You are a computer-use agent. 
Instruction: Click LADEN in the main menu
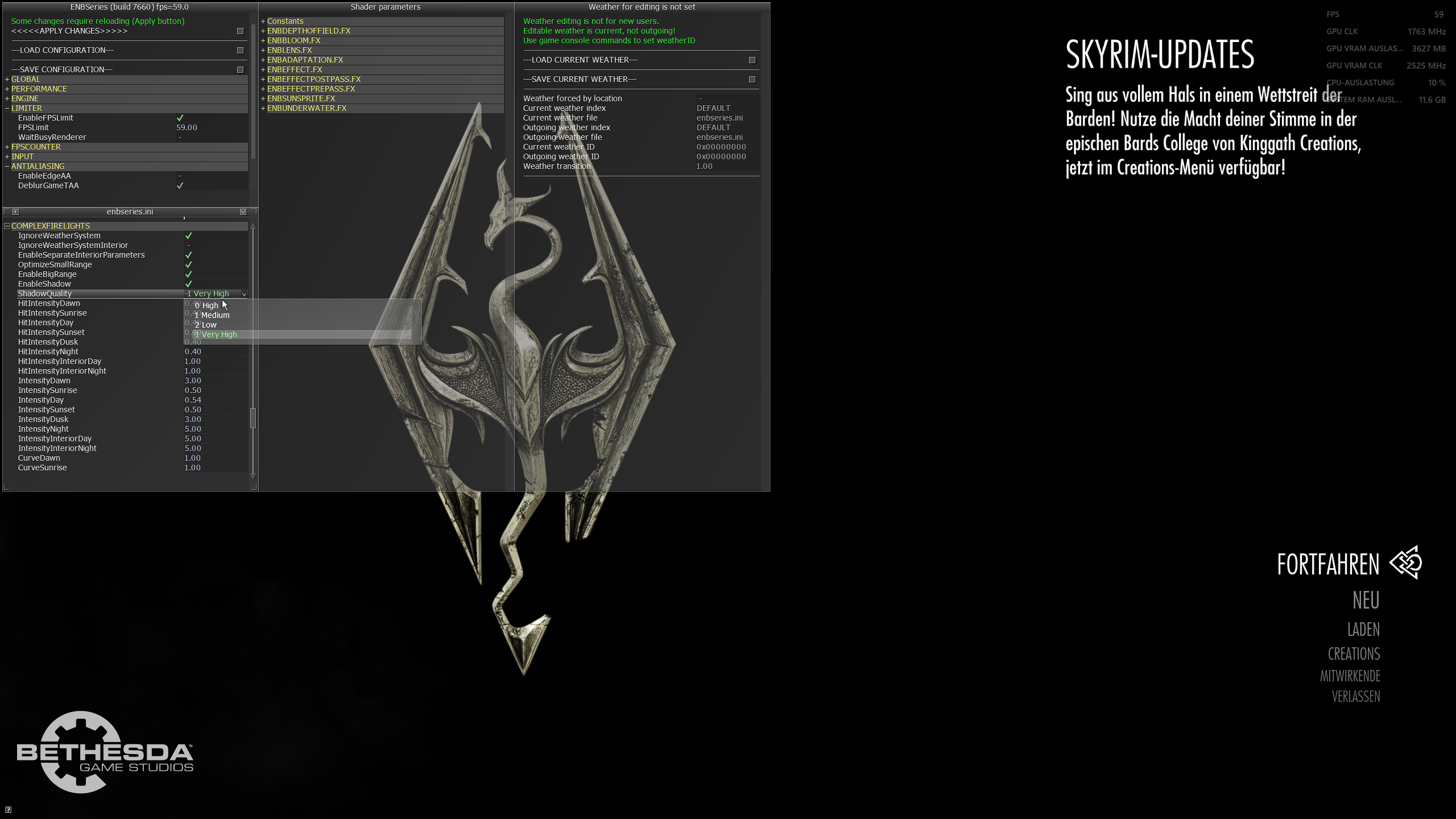click(1363, 630)
